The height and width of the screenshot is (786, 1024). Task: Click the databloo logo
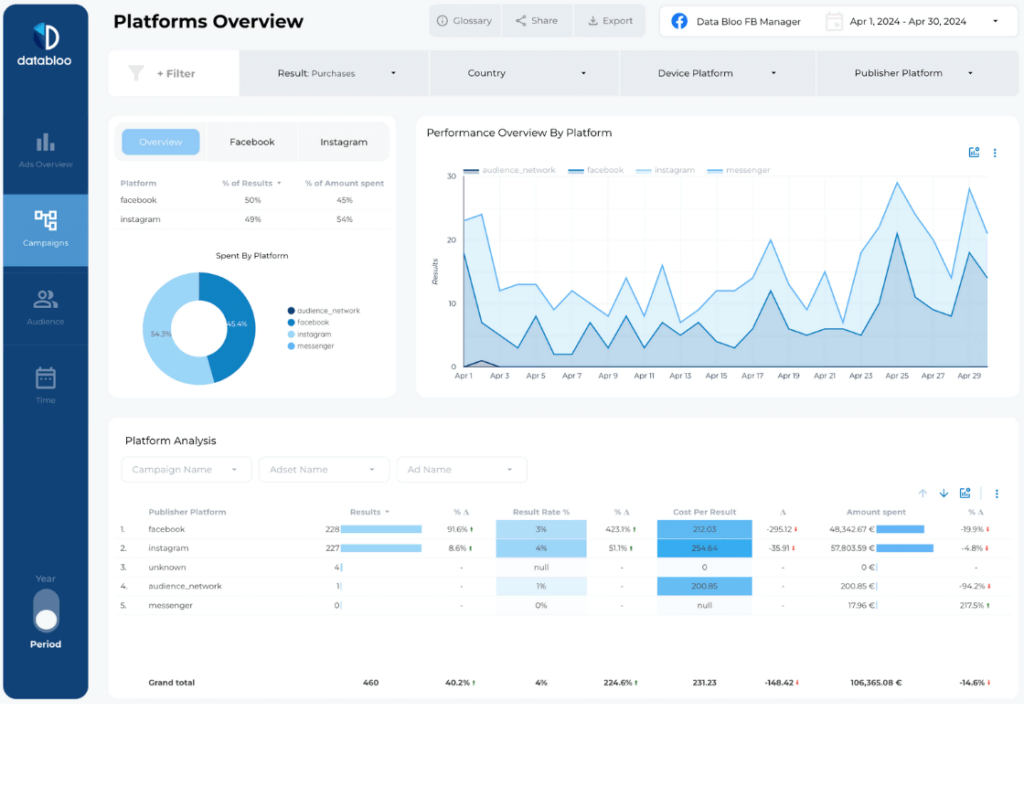click(x=45, y=47)
